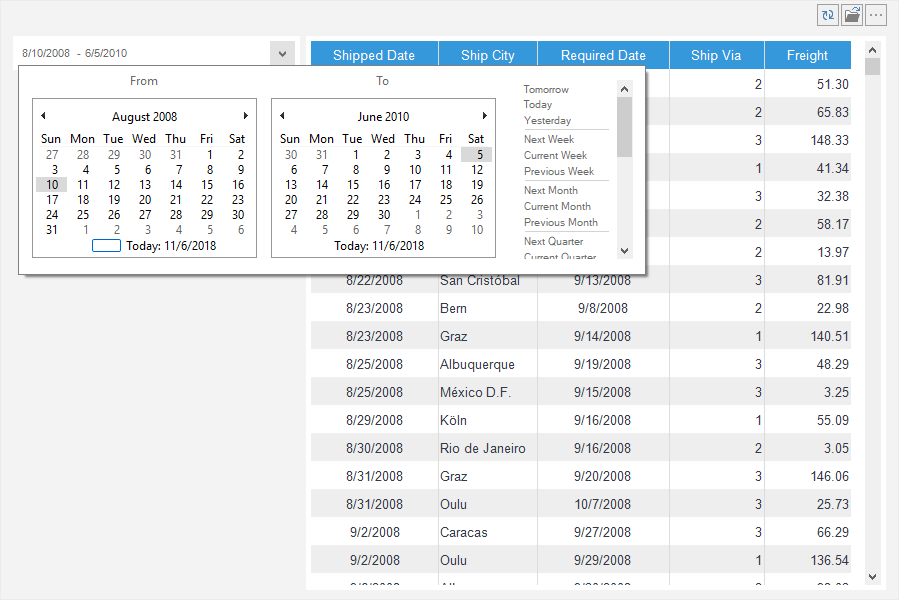Select August 15 in From calendar
The height and width of the screenshot is (600, 899).
click(x=207, y=184)
